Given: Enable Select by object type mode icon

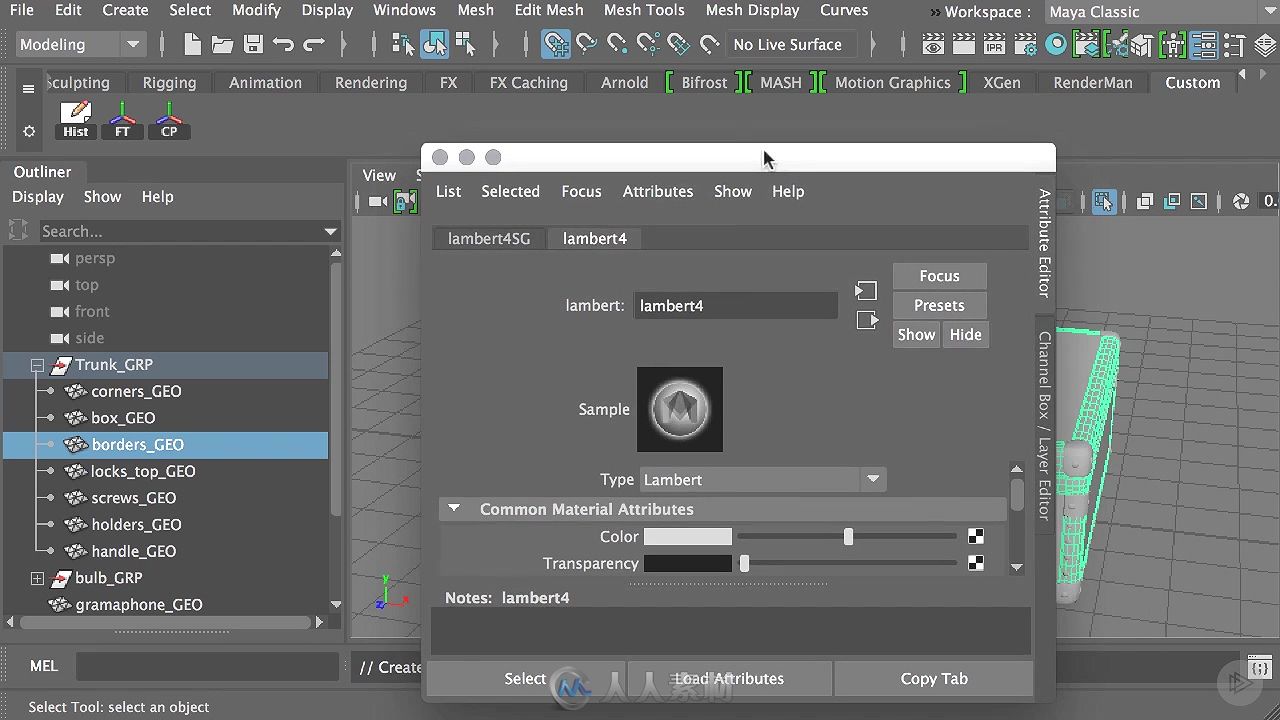Looking at the screenshot, I should pyautogui.click(x=434, y=44).
